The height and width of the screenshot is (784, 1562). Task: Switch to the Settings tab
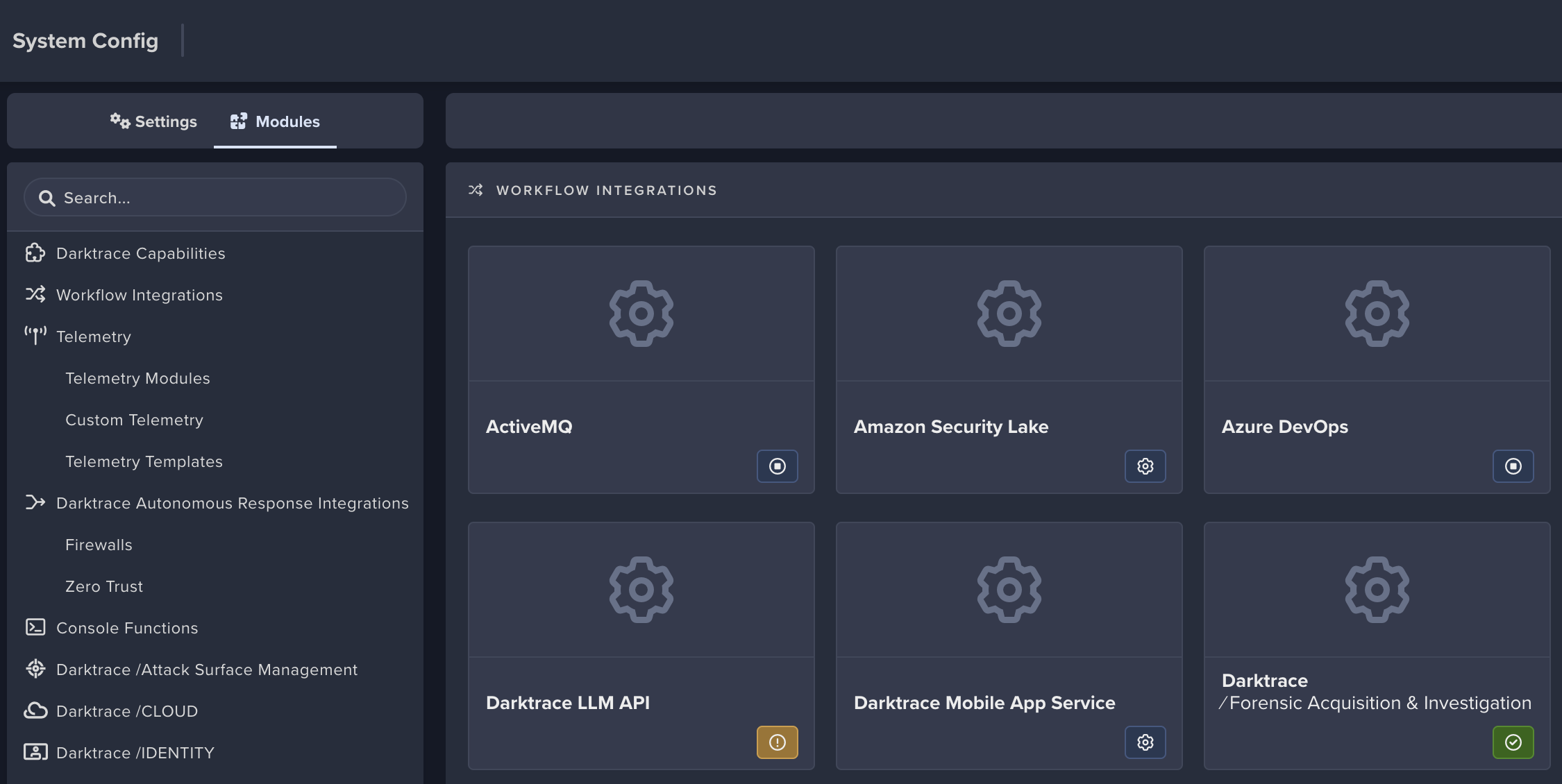(x=153, y=121)
